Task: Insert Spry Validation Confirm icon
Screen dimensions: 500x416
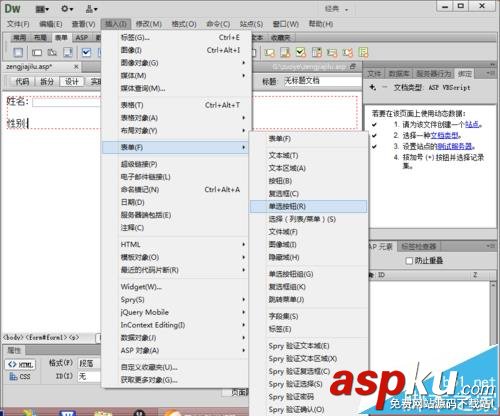Action: (x=348, y=53)
